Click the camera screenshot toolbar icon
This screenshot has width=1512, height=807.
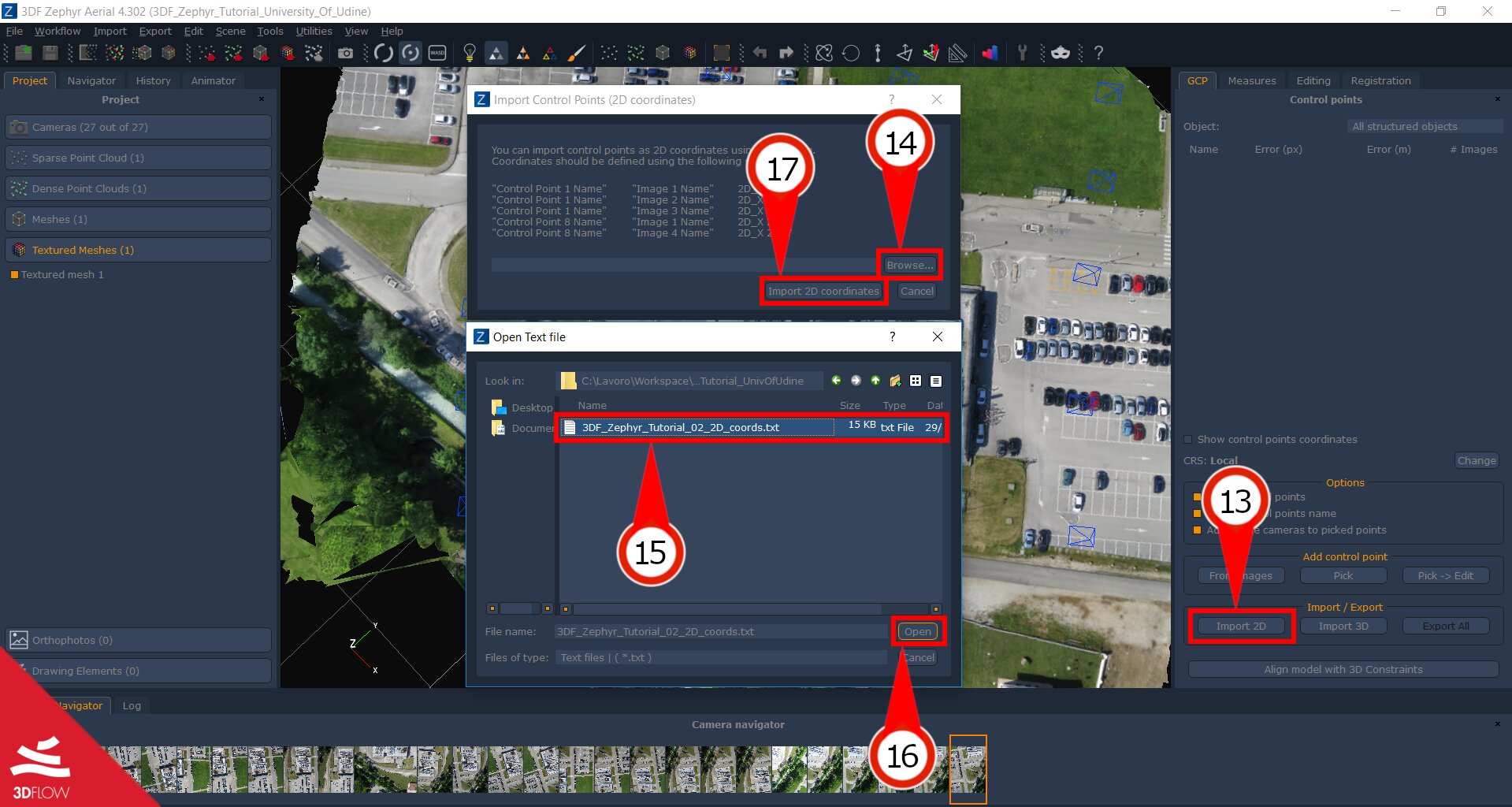point(345,53)
